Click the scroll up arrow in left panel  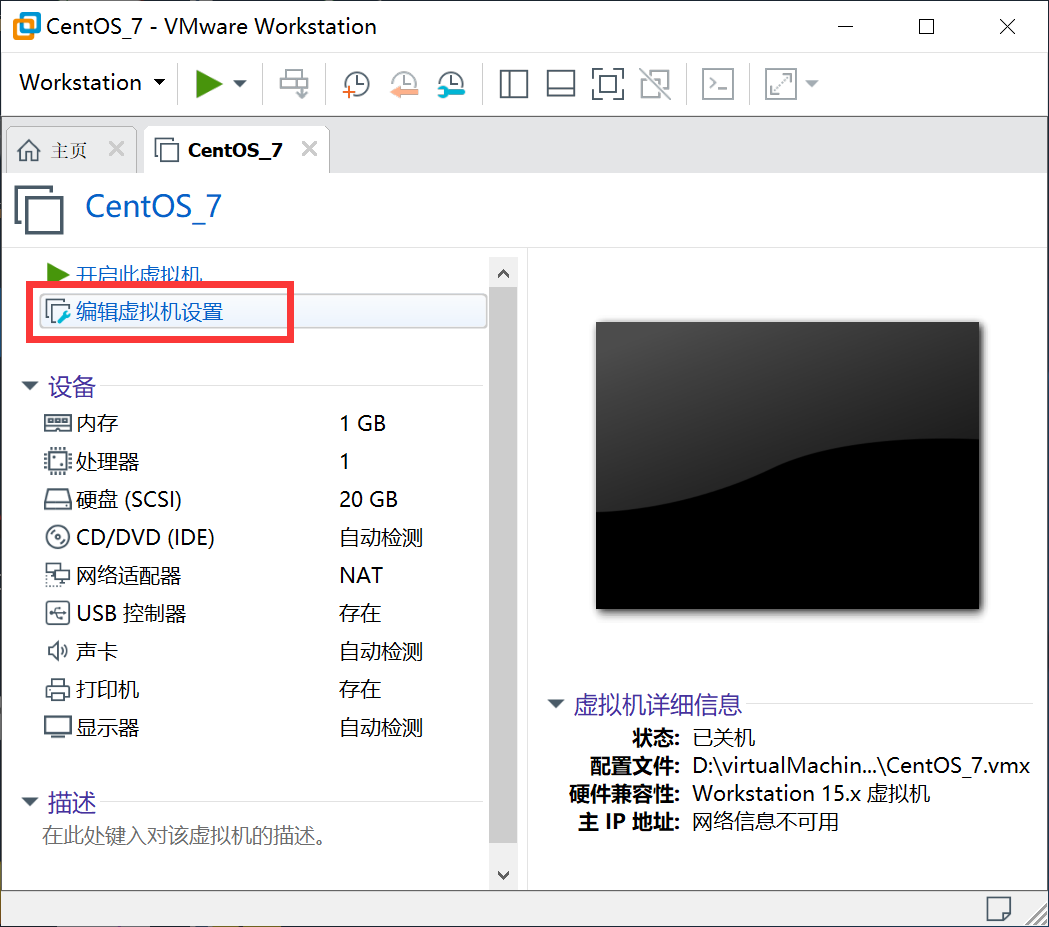tap(504, 274)
